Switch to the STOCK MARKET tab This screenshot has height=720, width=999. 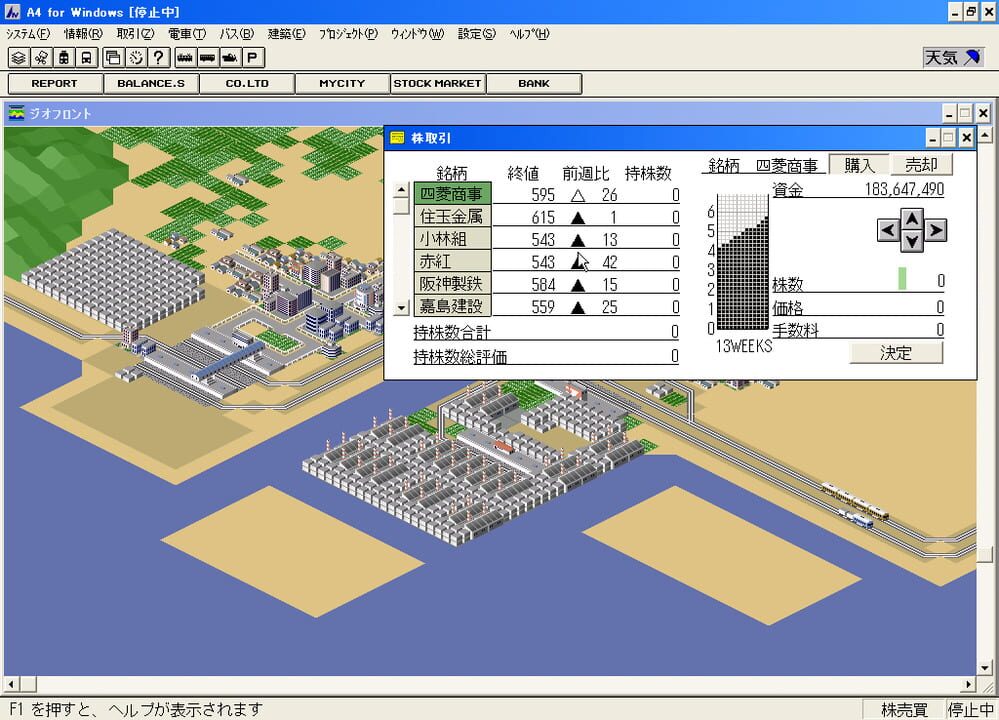pos(437,83)
